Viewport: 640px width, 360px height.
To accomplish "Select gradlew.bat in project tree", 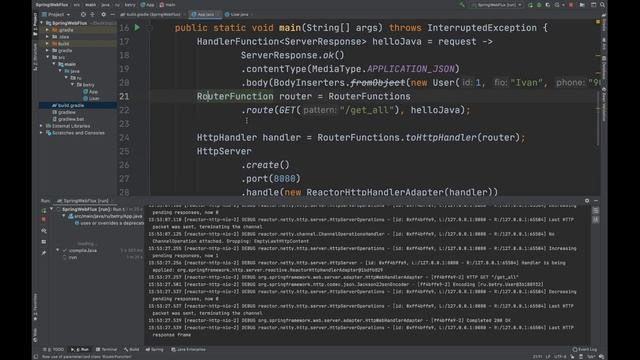I will (x=68, y=119).
